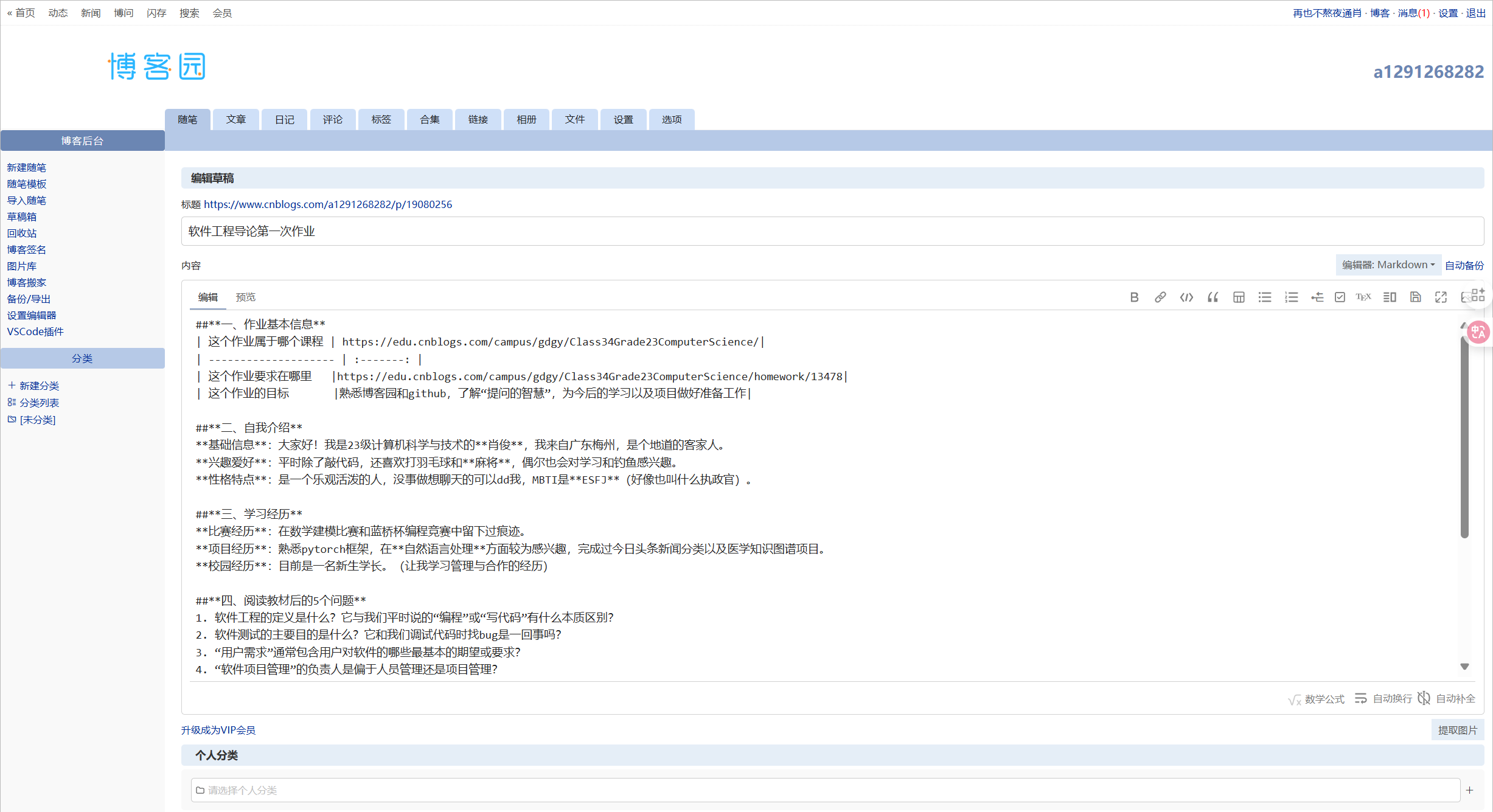1493x812 pixels.
Task: Enter fullscreen editor mode
Action: (1441, 297)
